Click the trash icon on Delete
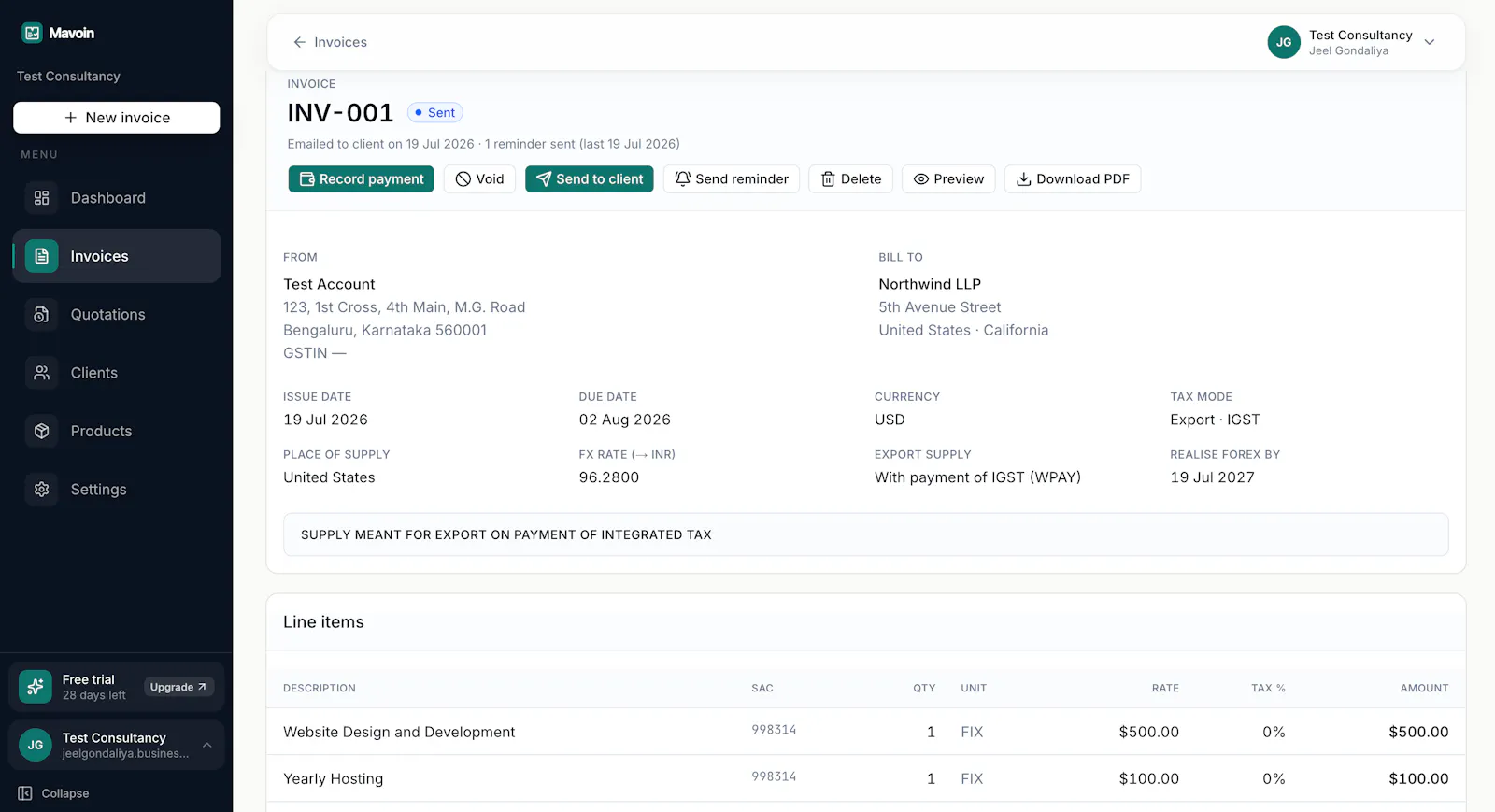Screen dimensions: 1495x812 (828, 179)
